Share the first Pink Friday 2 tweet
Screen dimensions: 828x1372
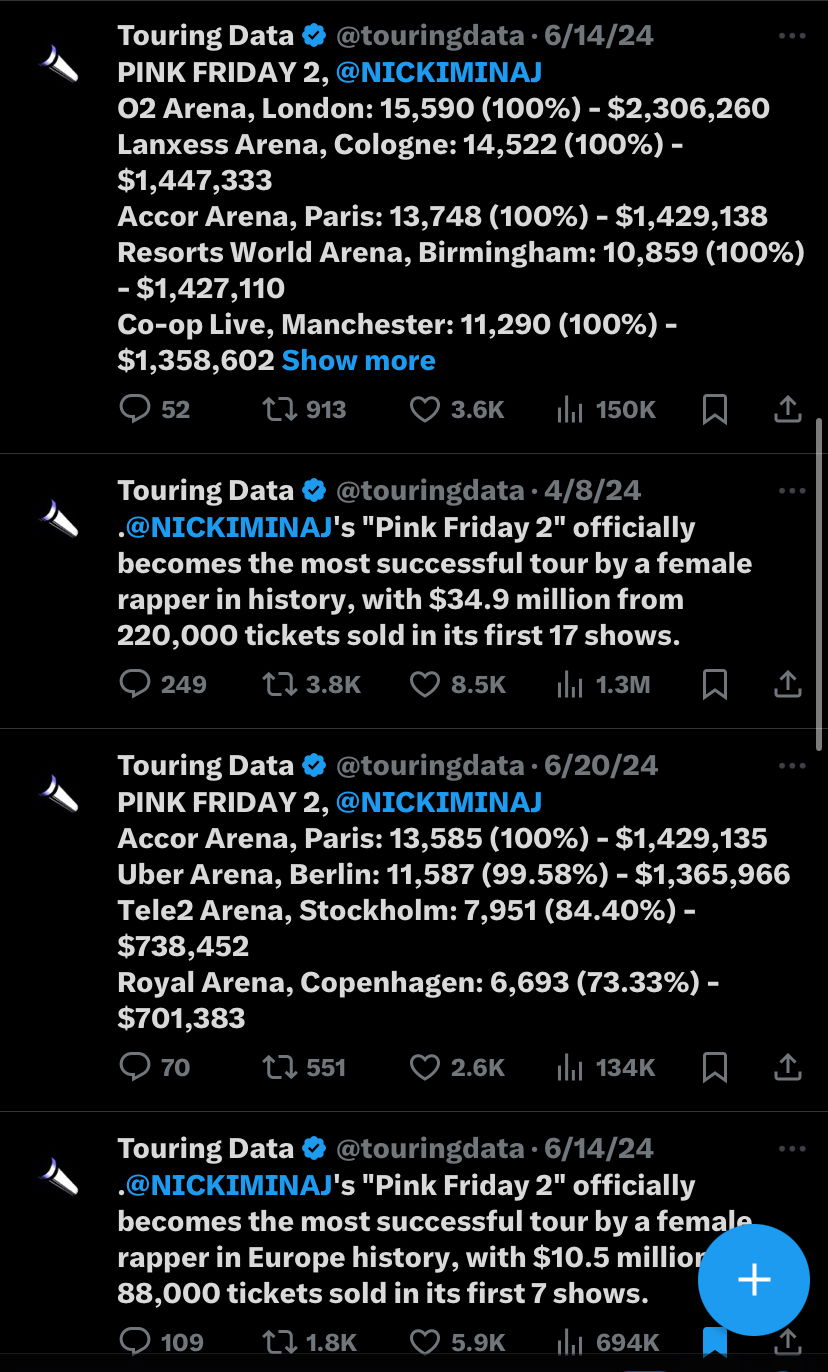pyautogui.click(x=788, y=409)
